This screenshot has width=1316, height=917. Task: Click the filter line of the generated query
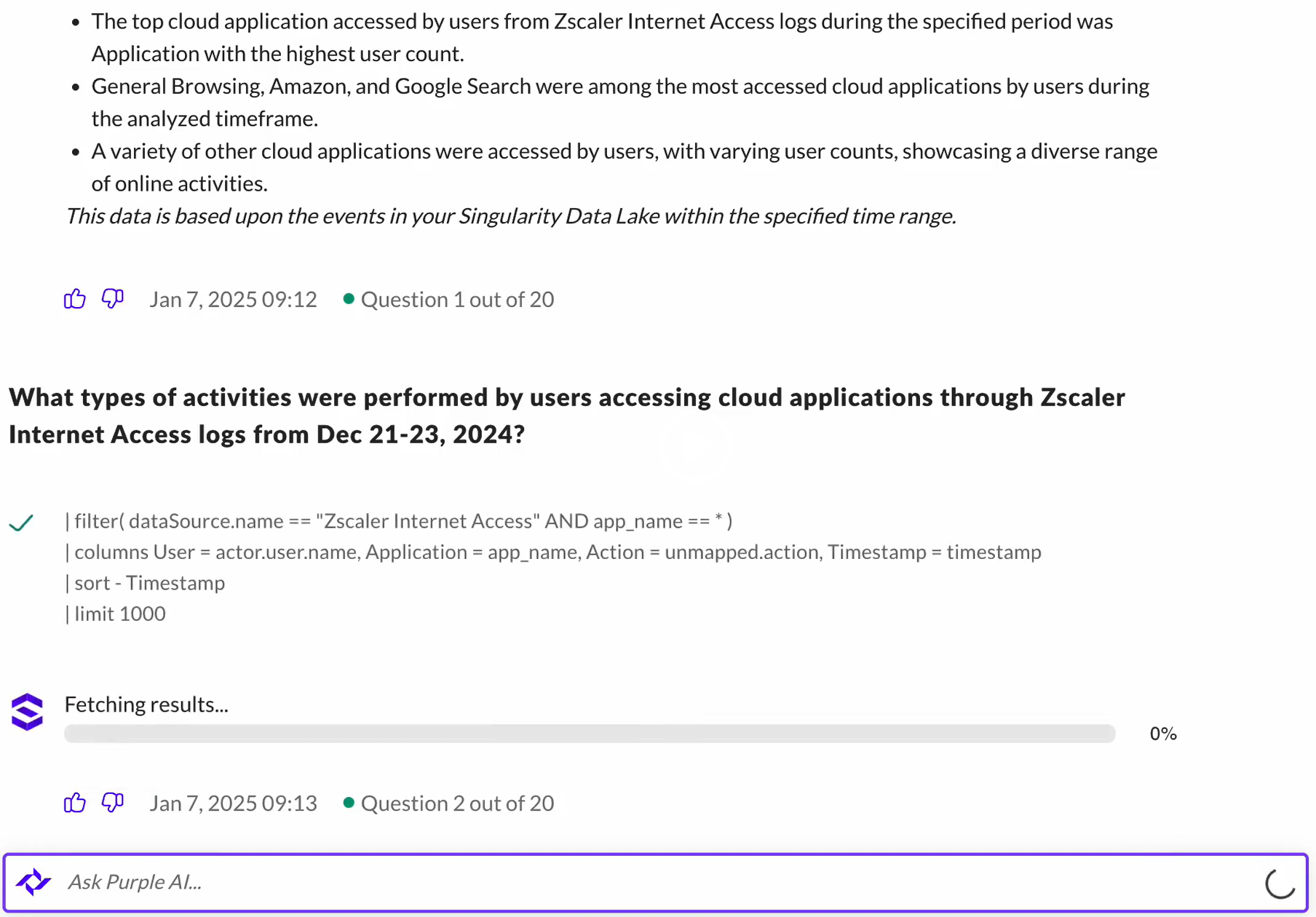[x=398, y=521]
